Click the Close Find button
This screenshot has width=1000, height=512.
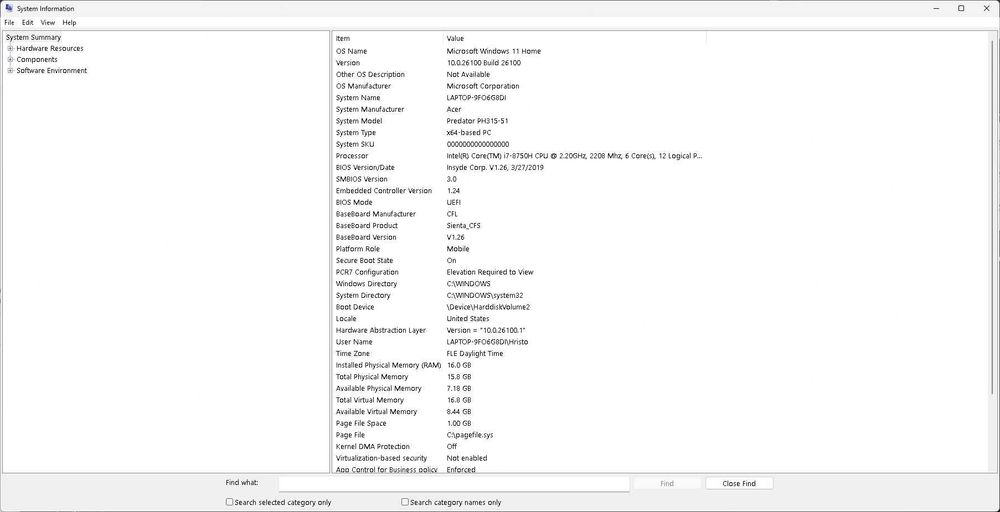(739, 483)
